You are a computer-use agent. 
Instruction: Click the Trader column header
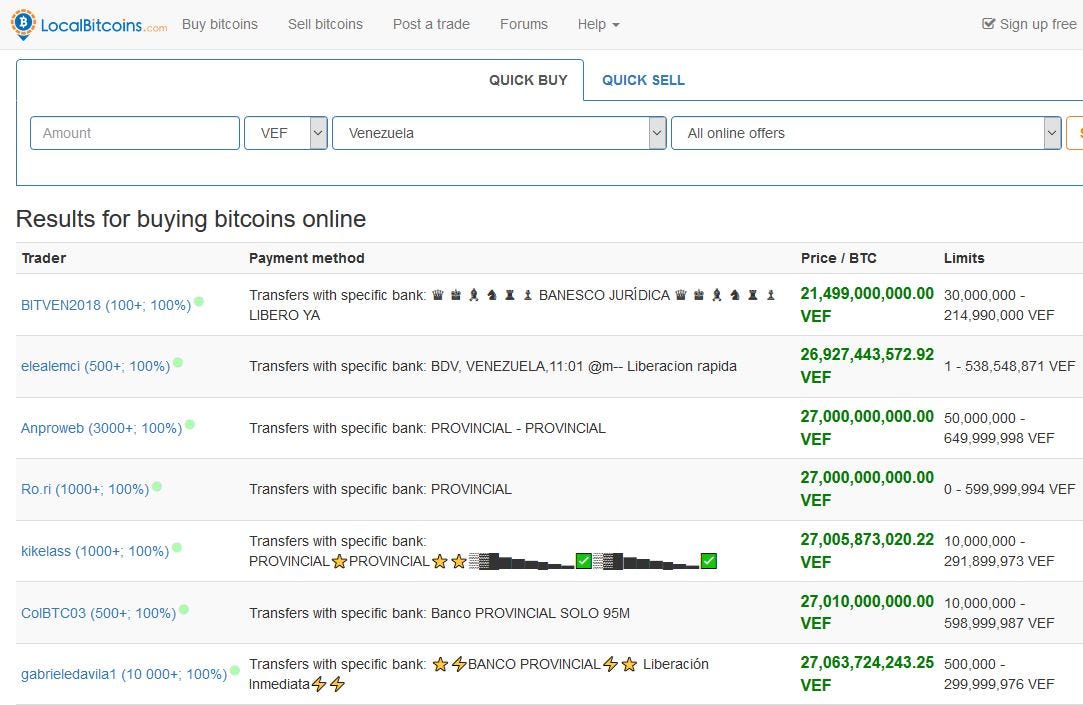(44, 258)
